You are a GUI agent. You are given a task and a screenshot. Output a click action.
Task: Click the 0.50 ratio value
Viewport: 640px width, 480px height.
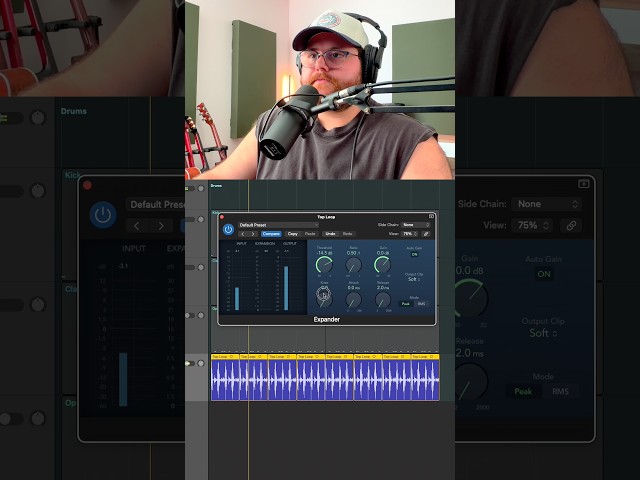[353, 253]
